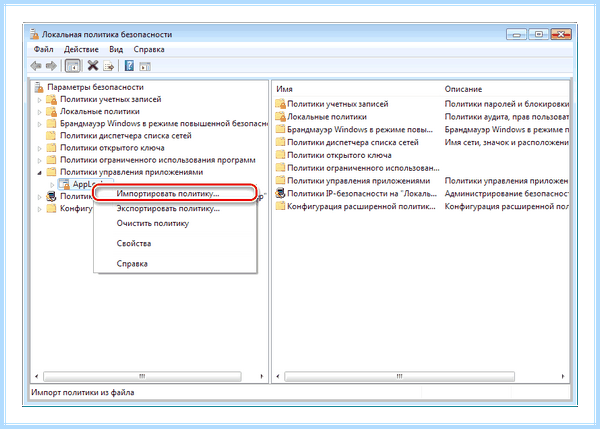The width and height of the screenshot is (600, 429).
Task: Click left pane scroll-right arrow
Action: (x=262, y=377)
